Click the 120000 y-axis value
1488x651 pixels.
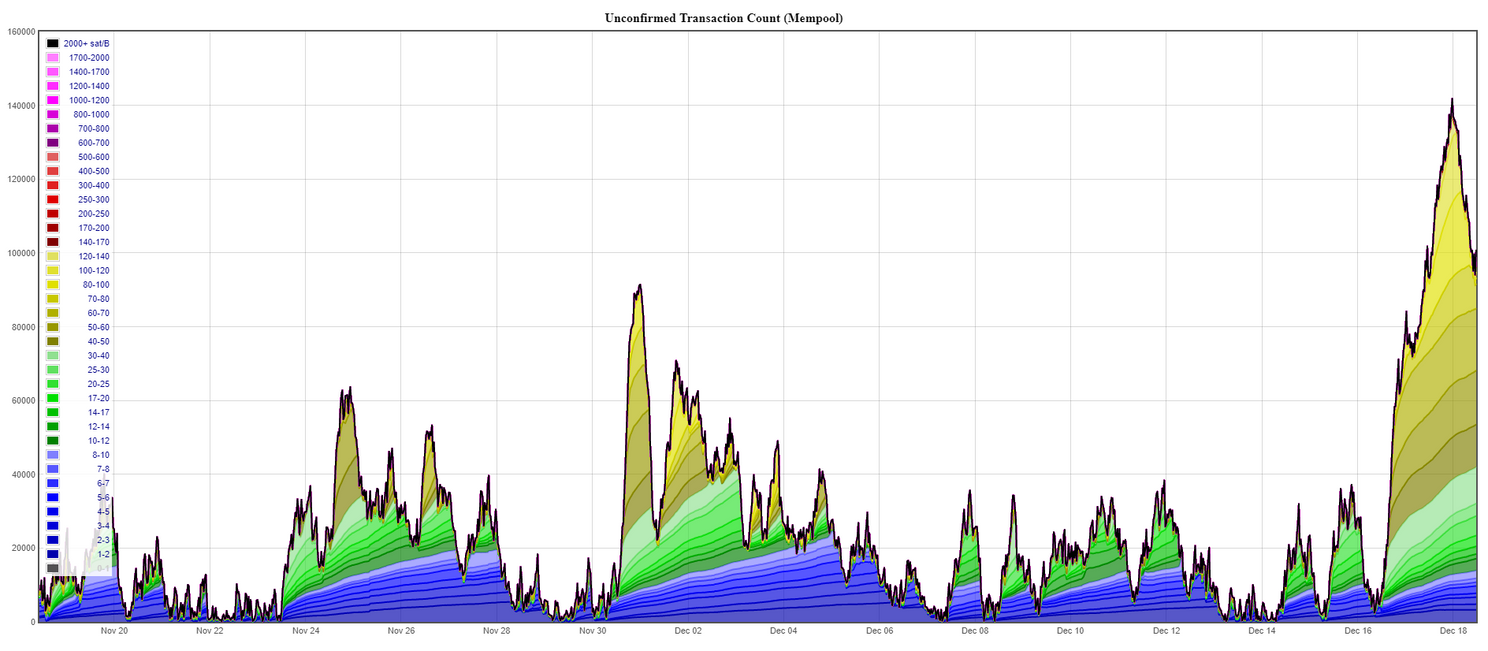20,179
